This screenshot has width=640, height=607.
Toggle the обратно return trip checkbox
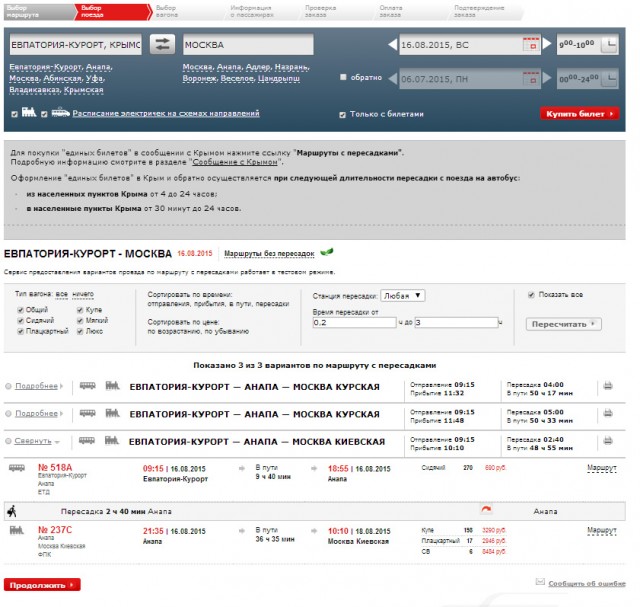click(x=344, y=77)
